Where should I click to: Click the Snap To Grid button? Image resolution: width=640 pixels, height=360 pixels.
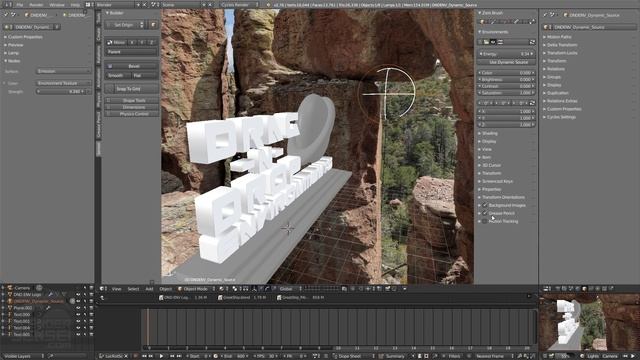[x=131, y=89]
